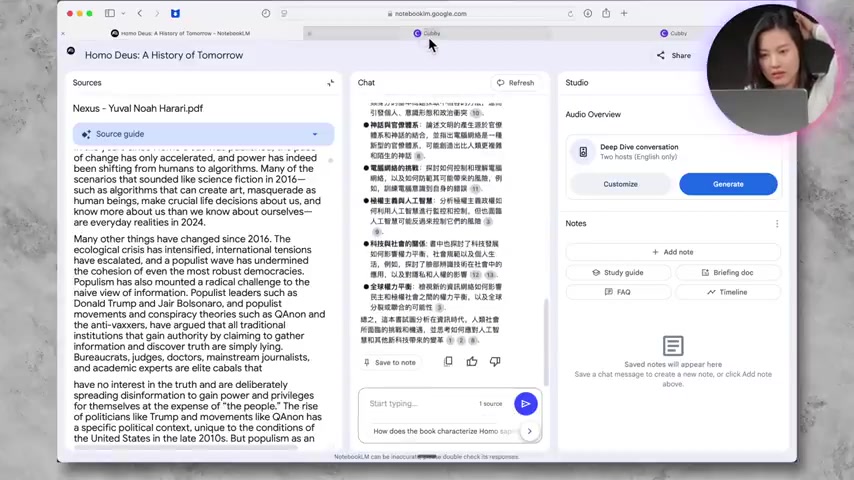
Task: Create a Study guide note
Action: (618, 272)
